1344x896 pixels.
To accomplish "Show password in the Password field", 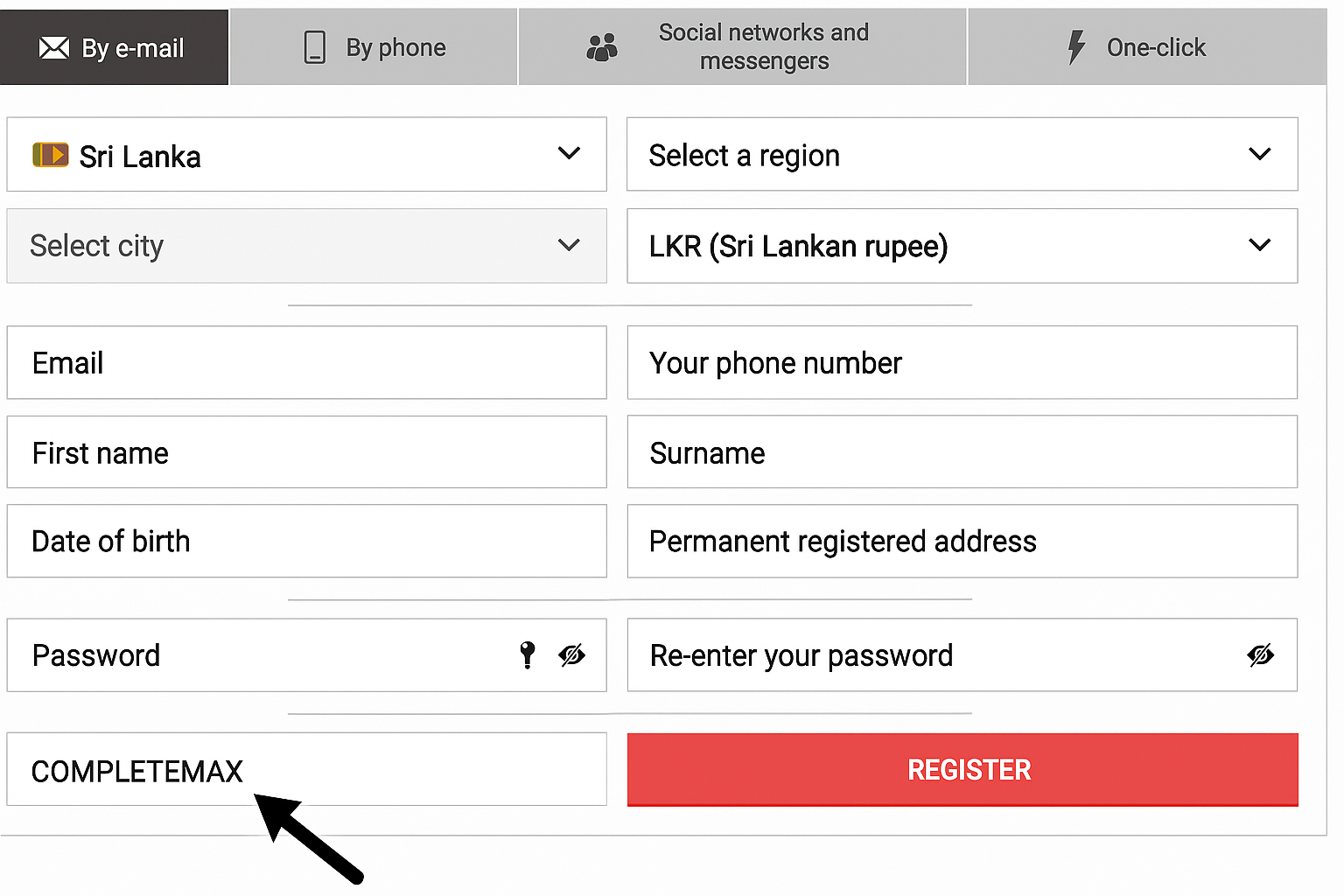I will pyautogui.click(x=572, y=654).
